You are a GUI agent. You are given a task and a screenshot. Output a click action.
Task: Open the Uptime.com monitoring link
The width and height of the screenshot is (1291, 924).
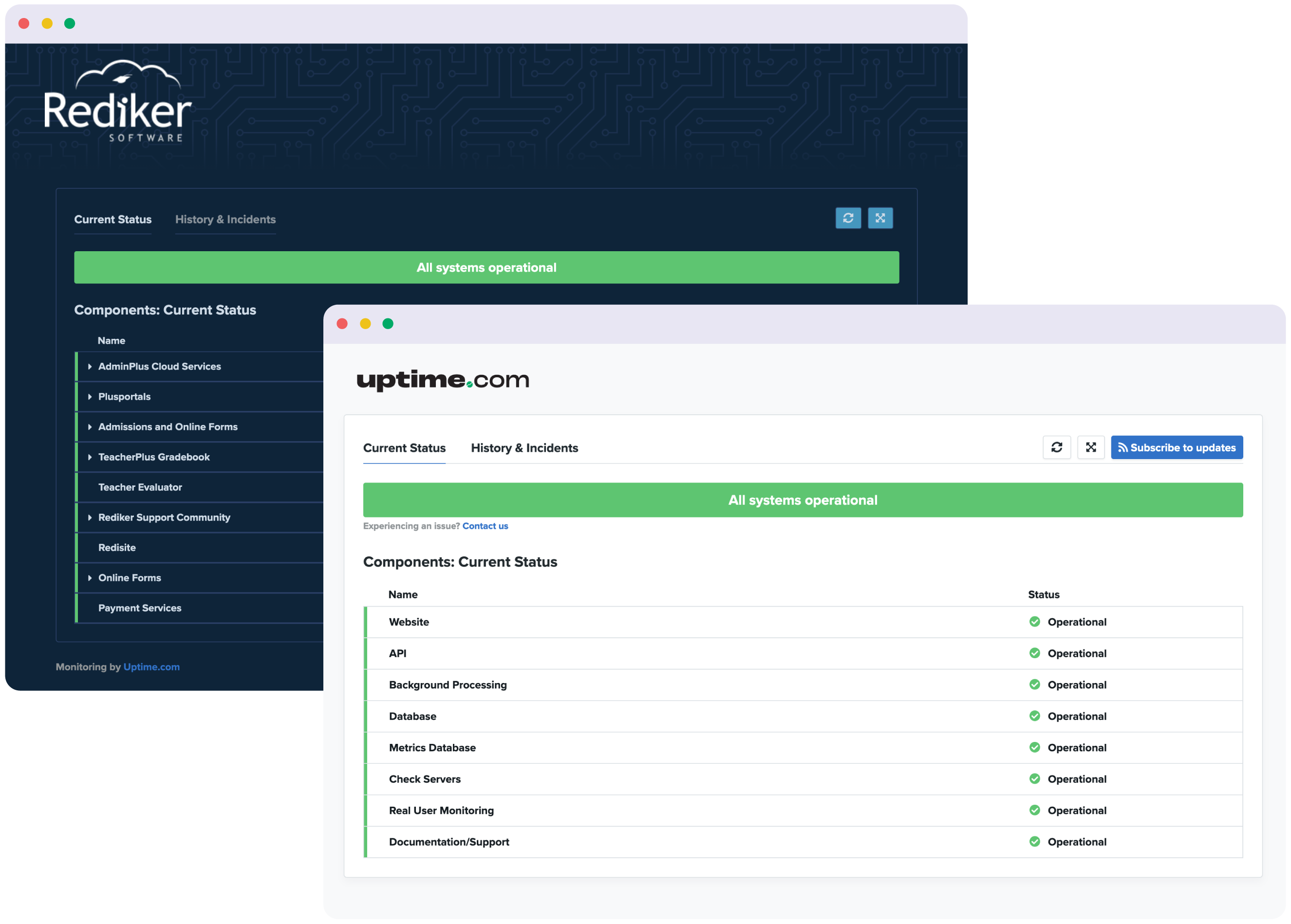151,667
